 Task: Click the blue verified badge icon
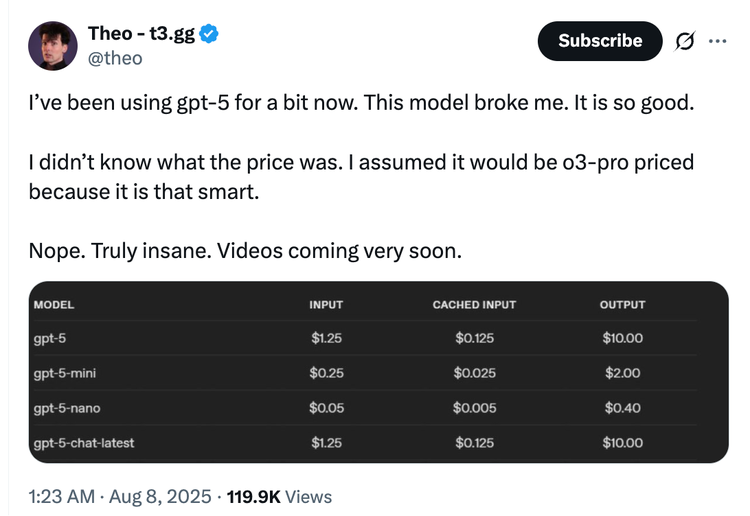tap(209, 35)
